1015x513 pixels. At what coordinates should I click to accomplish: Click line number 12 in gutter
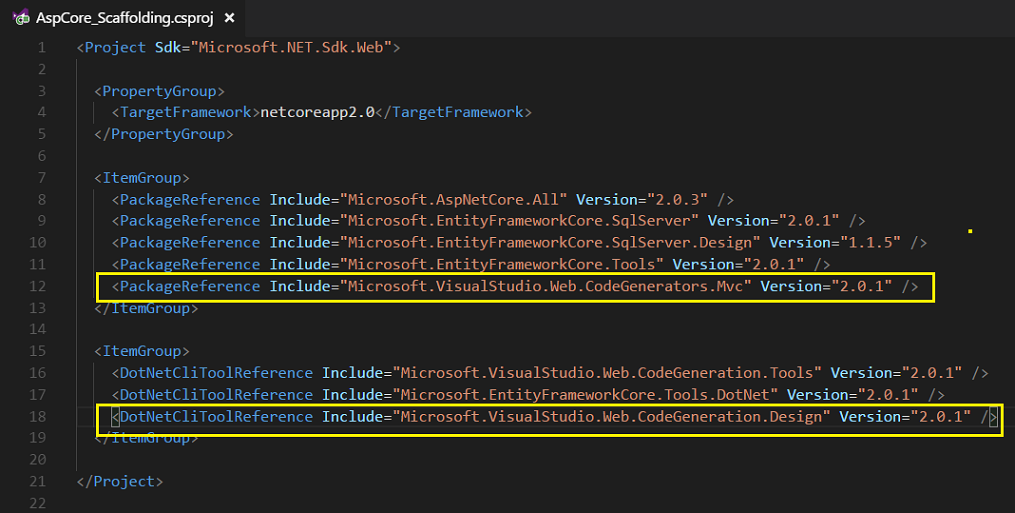click(x=38, y=286)
